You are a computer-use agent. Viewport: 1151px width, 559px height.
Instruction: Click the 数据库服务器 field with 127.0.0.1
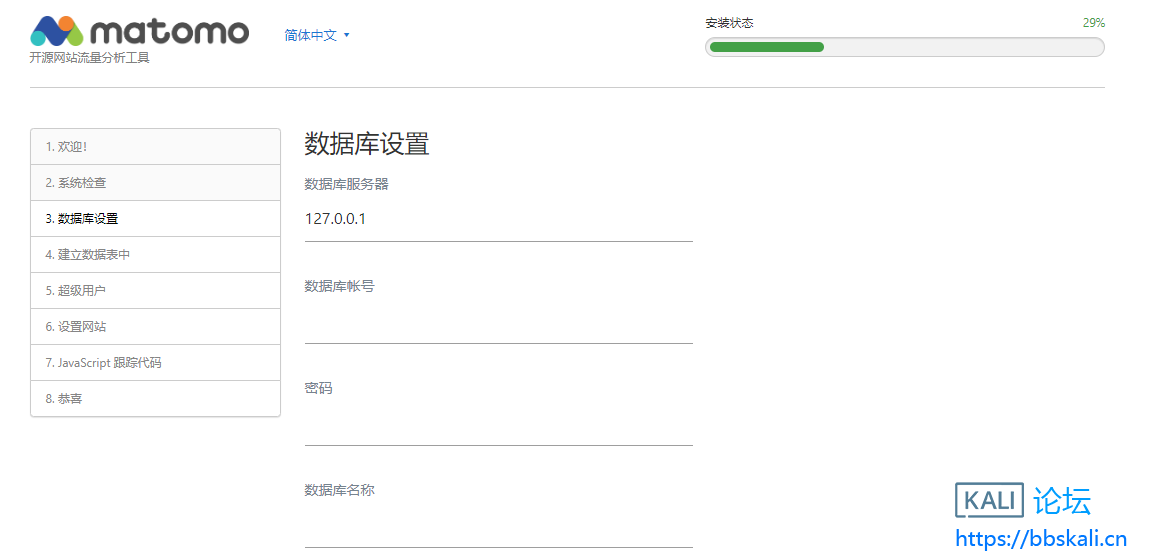pyautogui.click(x=498, y=219)
